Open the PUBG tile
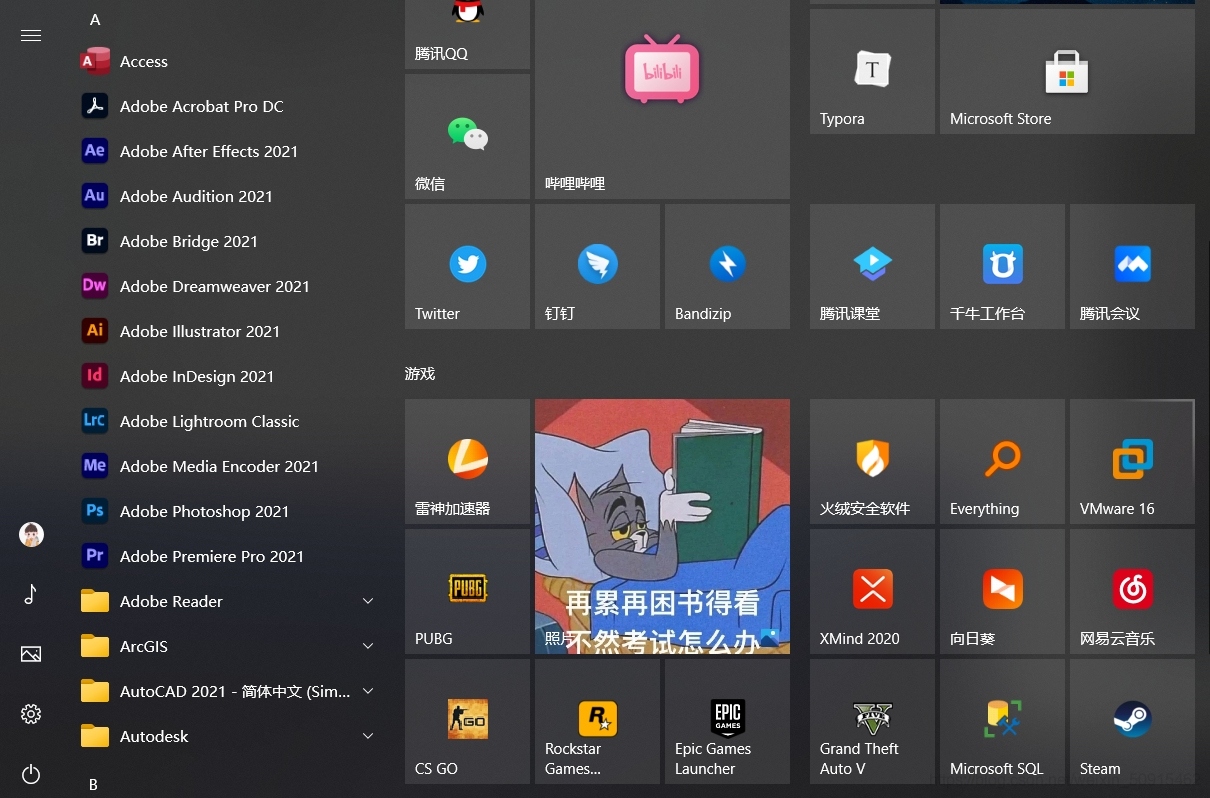 [467, 591]
